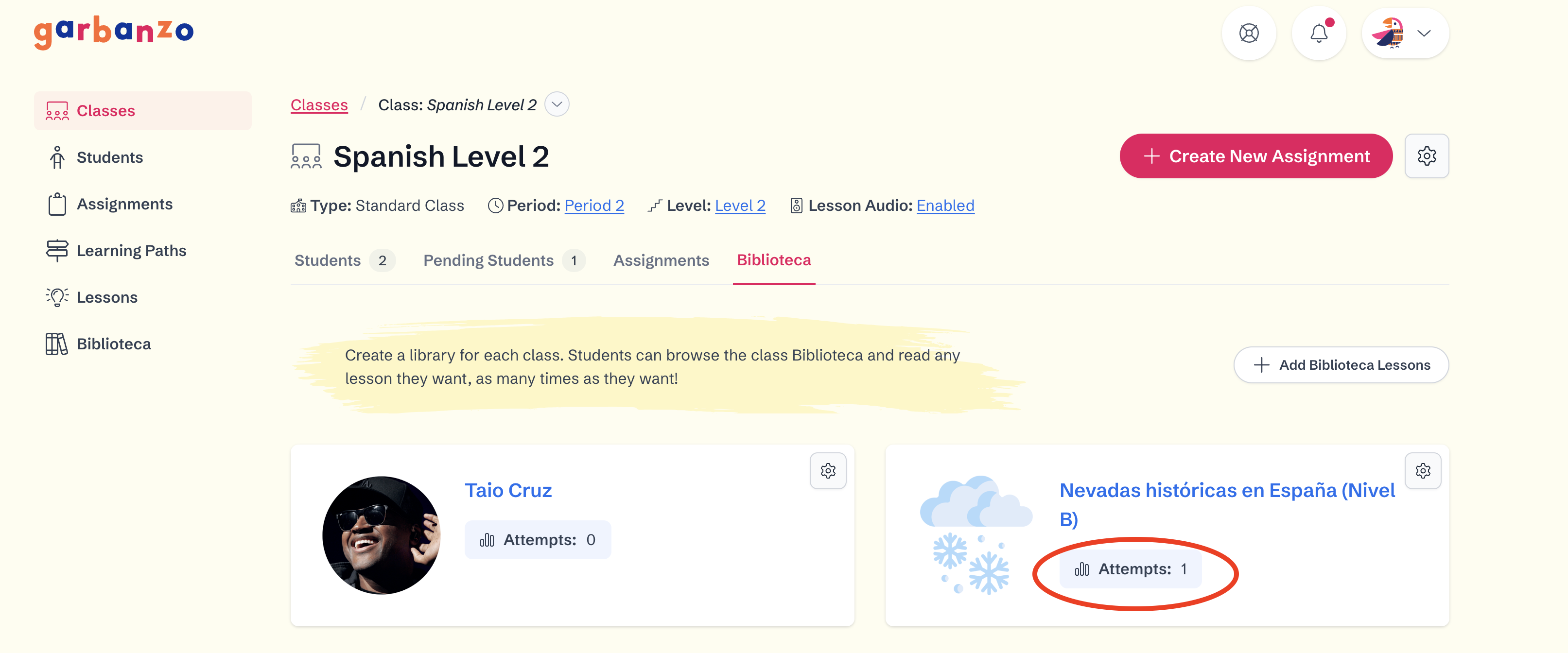Switch to the Assignments tab
This screenshot has width=1568, height=653.
[x=661, y=260]
